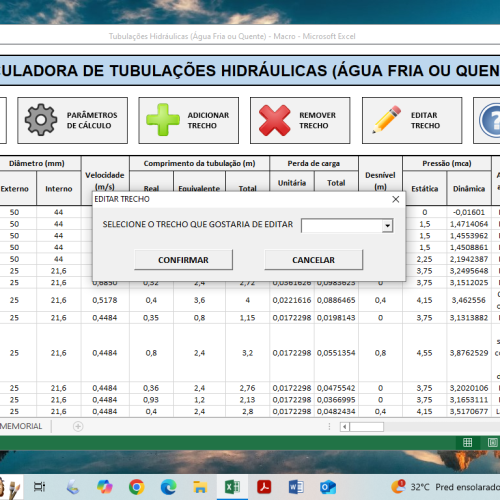This screenshot has width=500, height=500.
Task: Open Microsoft Word from the taskbar
Action: click(x=296, y=487)
